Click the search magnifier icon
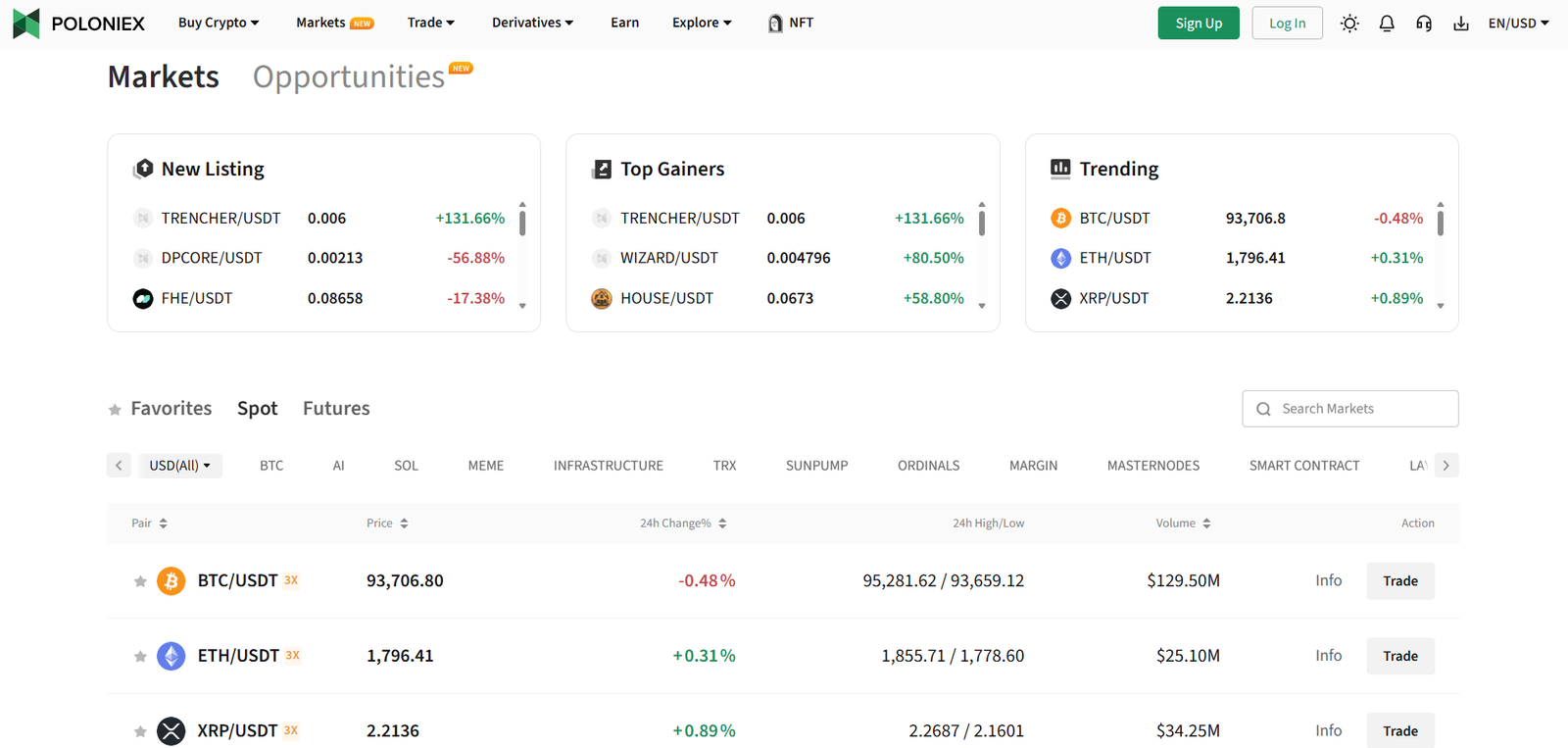1568x748 pixels. point(1264,409)
